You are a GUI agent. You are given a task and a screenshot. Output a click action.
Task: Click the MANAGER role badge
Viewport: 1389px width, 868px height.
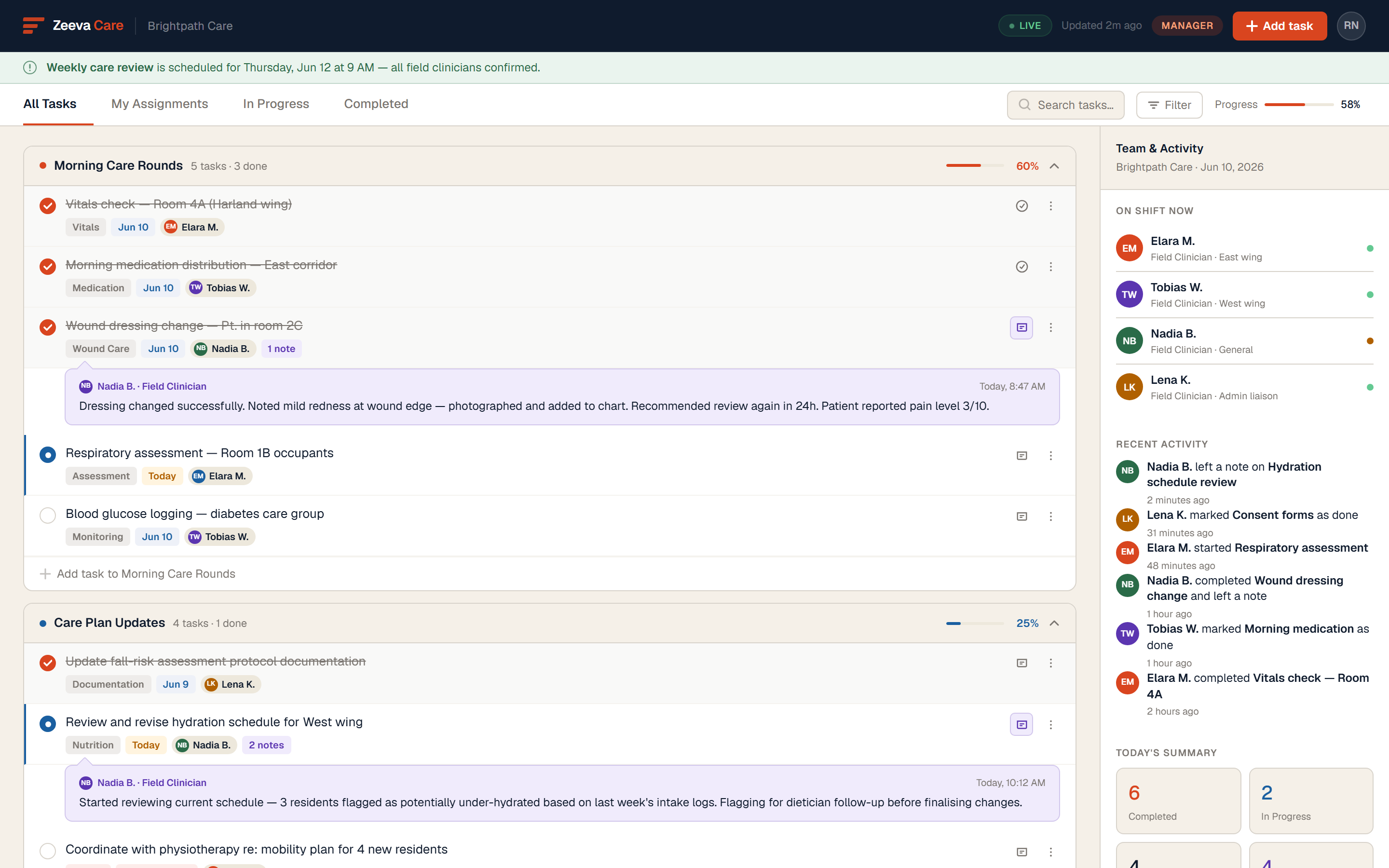(1187, 26)
